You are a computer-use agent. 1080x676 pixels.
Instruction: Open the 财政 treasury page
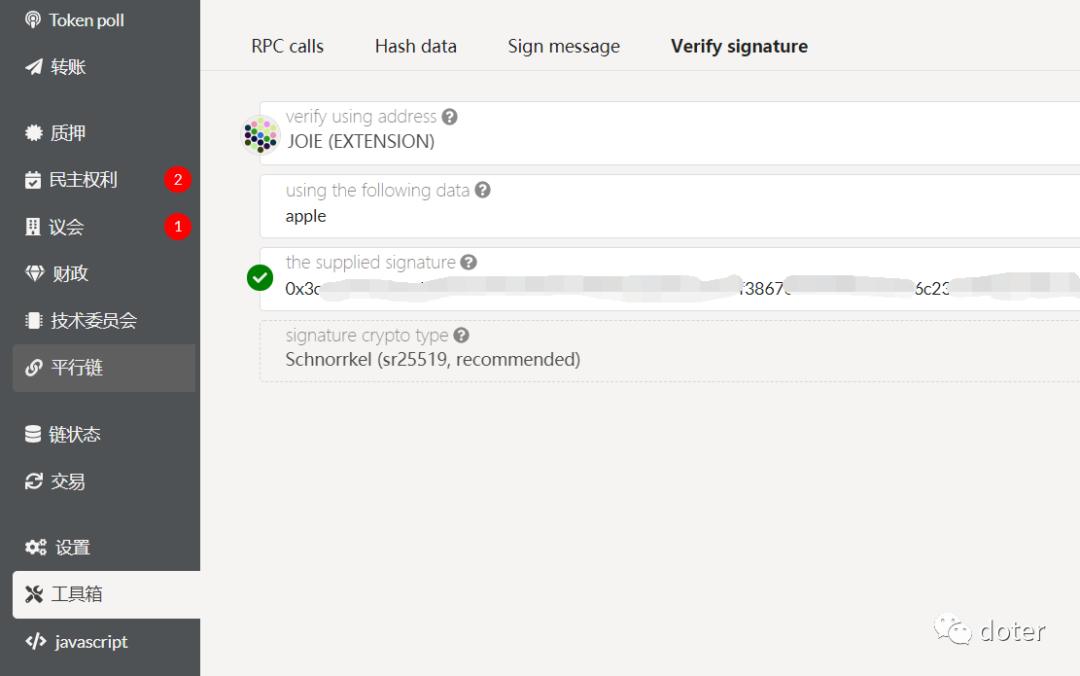coord(70,274)
